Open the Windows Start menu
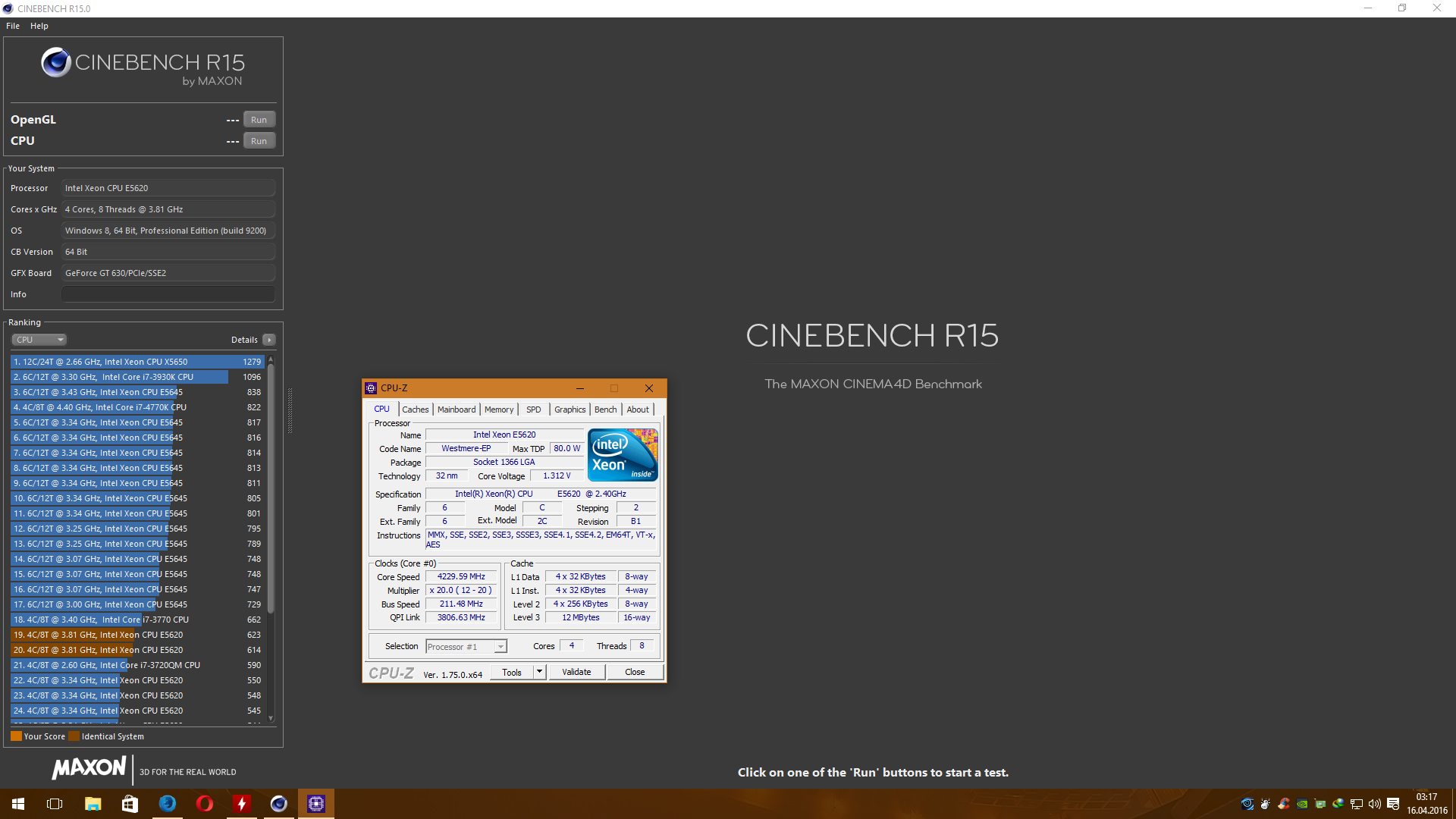Screen dimensions: 1456x819 pyautogui.click(x=18, y=804)
